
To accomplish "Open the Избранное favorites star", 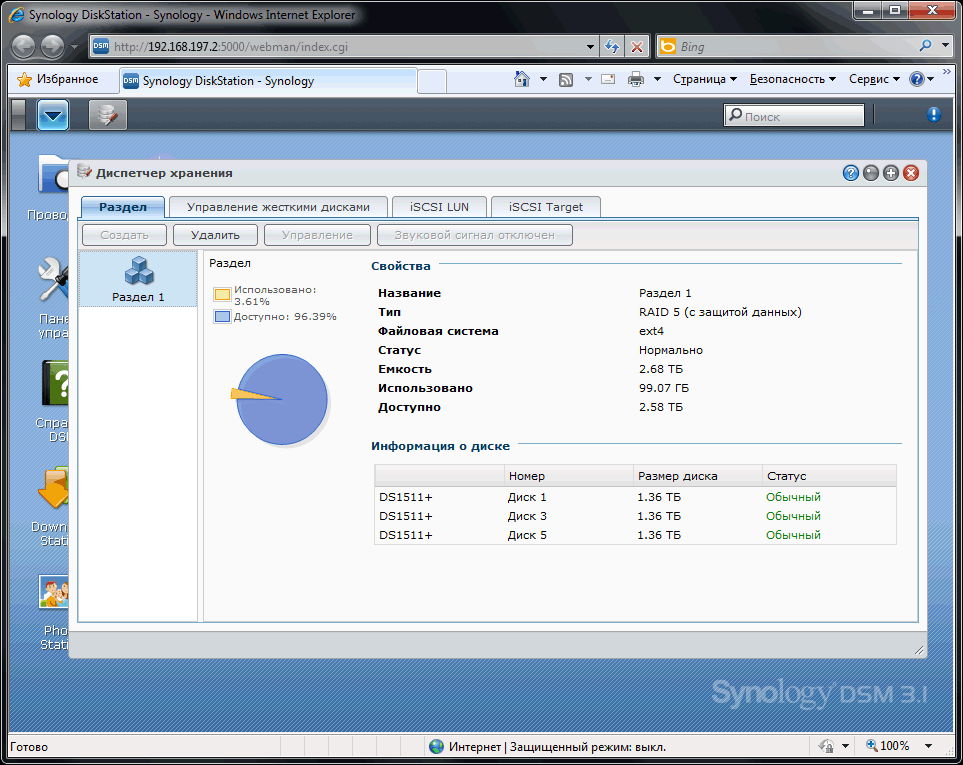I will [x=25, y=79].
